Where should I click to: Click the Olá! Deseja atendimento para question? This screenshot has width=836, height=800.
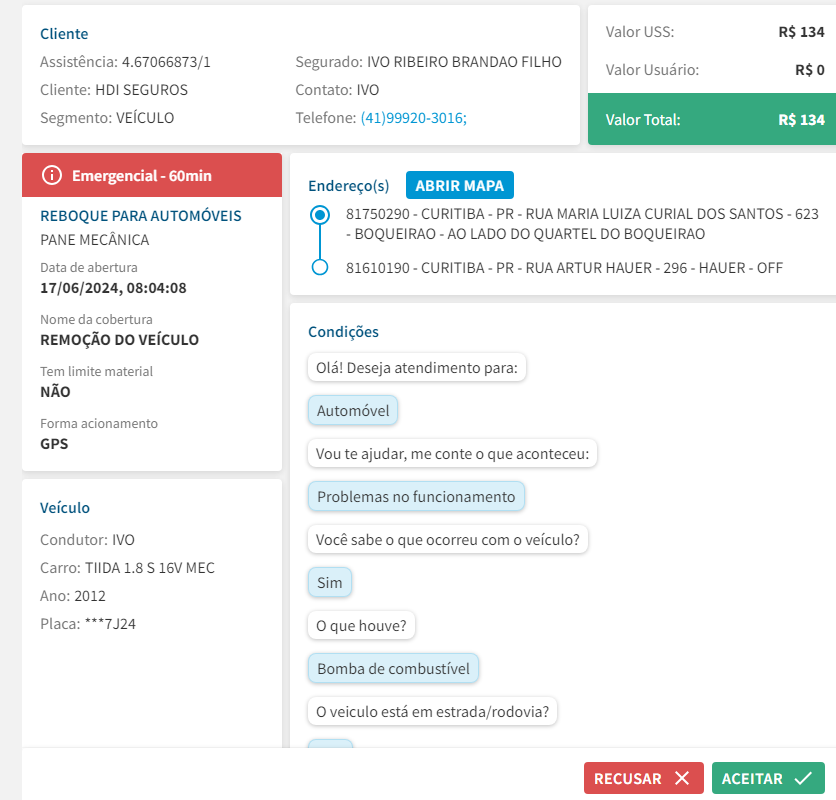[x=417, y=368]
